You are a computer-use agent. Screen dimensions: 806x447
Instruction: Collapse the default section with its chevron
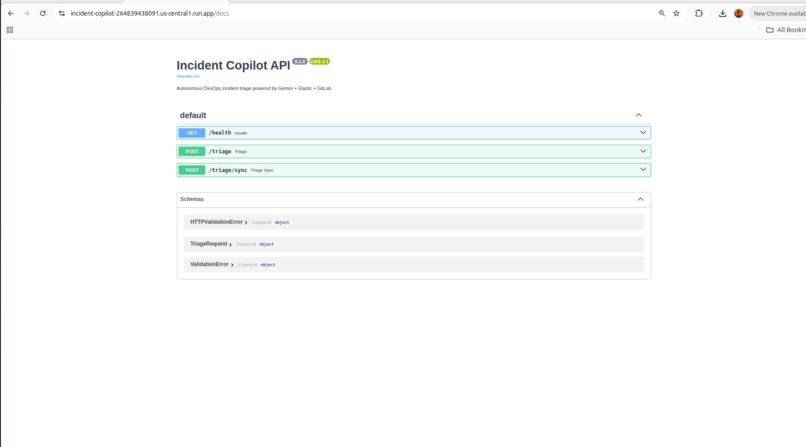click(x=638, y=115)
